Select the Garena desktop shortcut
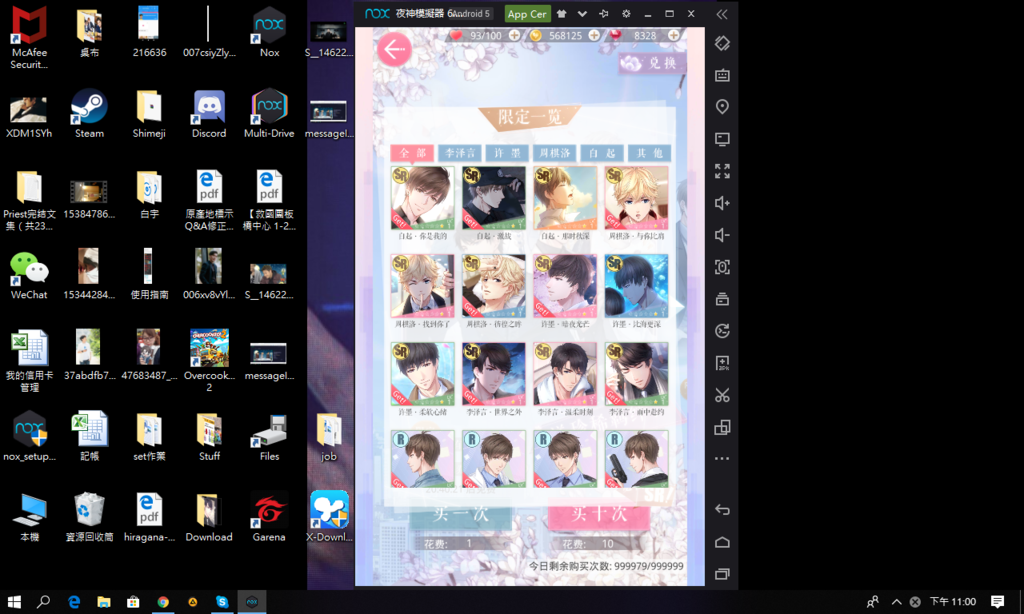The height and width of the screenshot is (614, 1024). [x=269, y=518]
